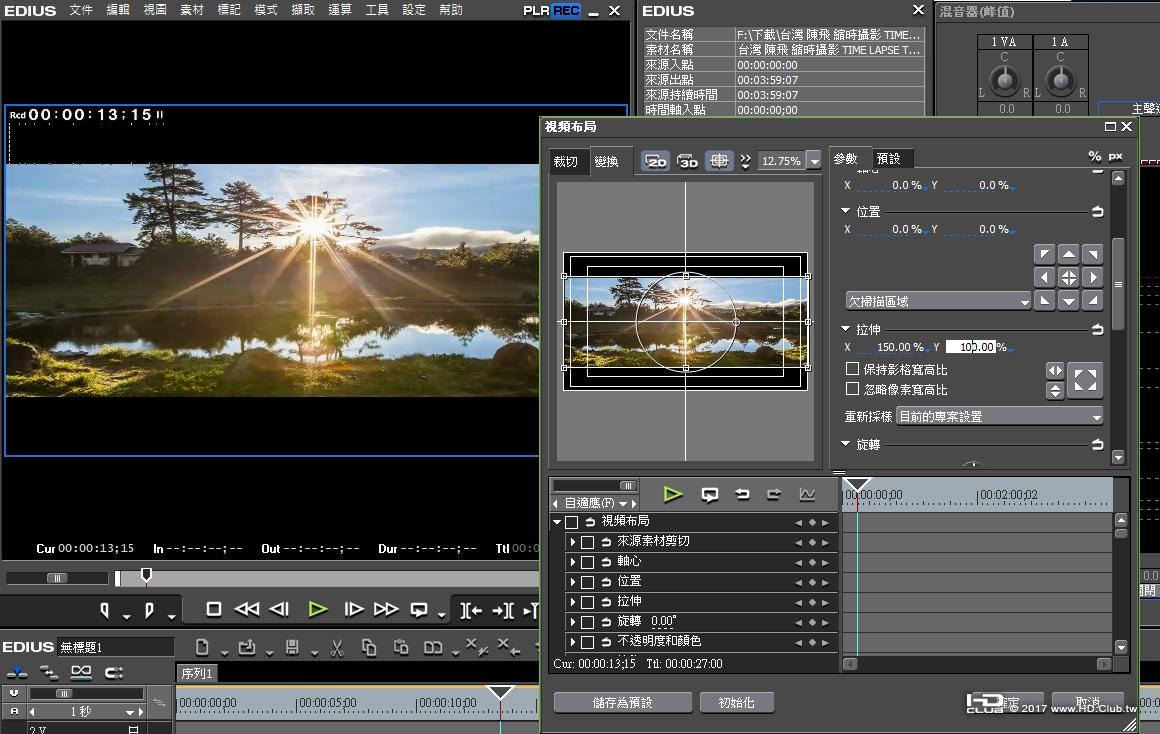
Task: Select 2D layout mode icon
Action: click(655, 161)
